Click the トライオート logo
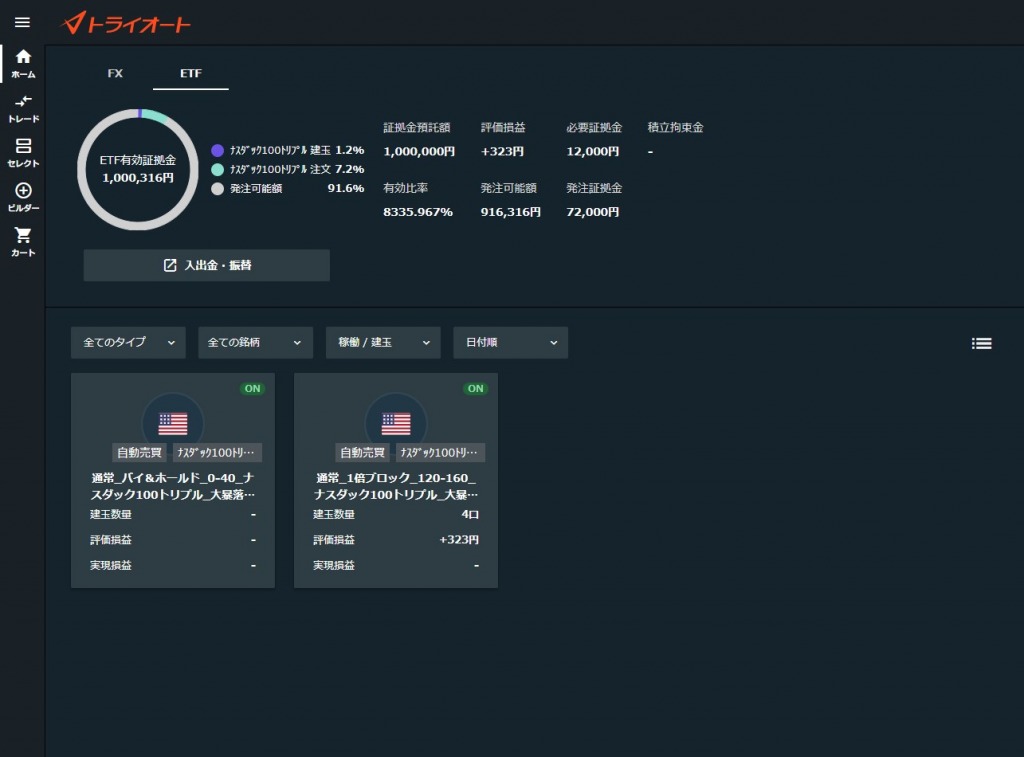Image resolution: width=1024 pixels, height=757 pixels. pos(126,23)
